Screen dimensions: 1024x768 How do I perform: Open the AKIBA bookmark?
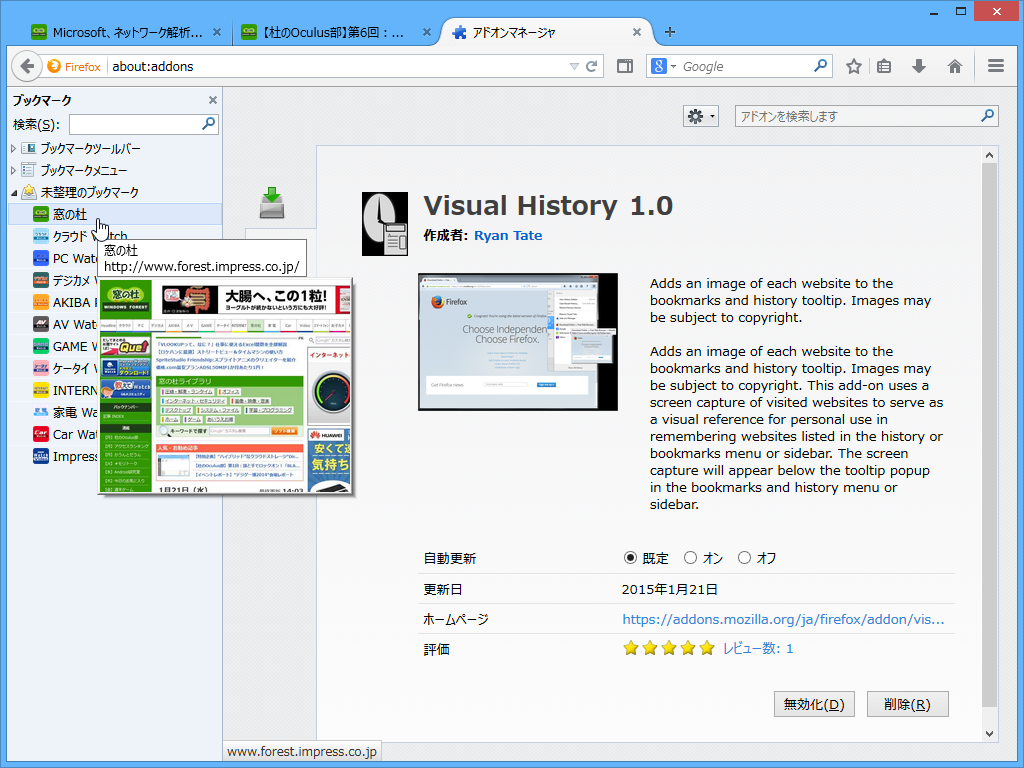(x=64, y=302)
